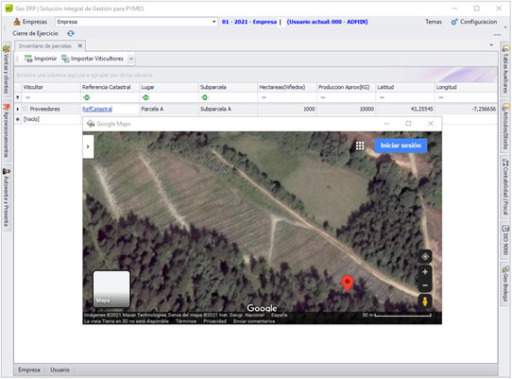512x379 pixels.
Task: Zoom out with the map minus button
Action: tap(425, 285)
